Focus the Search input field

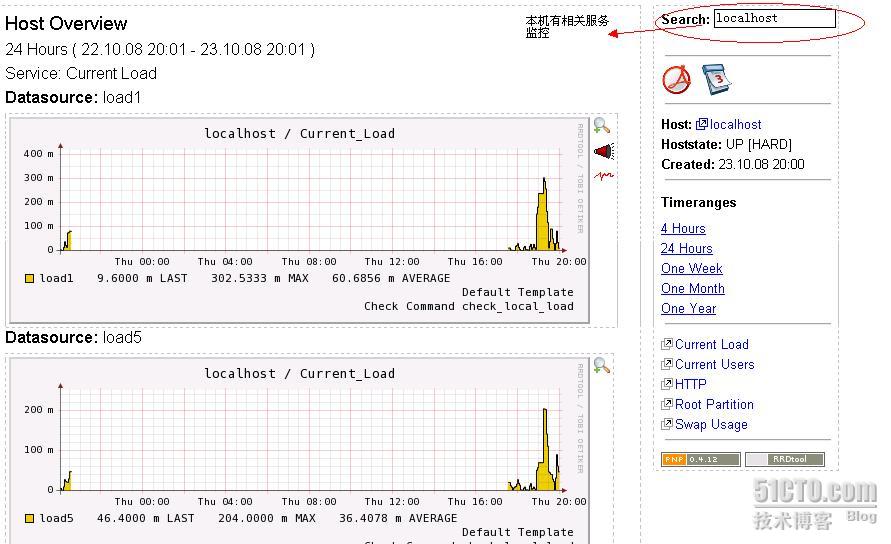tap(774, 18)
